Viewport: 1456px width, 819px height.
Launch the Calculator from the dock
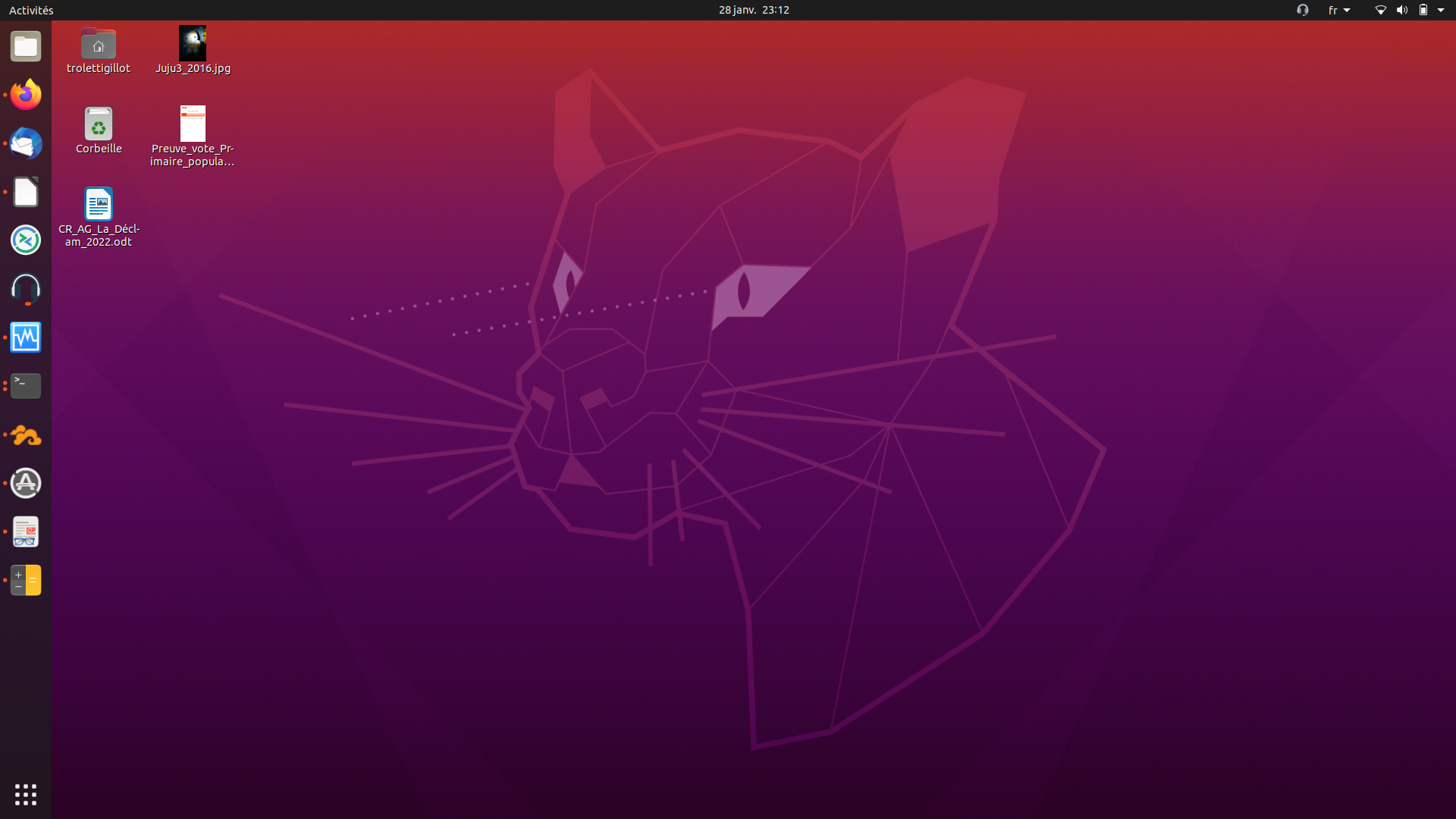pyautogui.click(x=26, y=580)
